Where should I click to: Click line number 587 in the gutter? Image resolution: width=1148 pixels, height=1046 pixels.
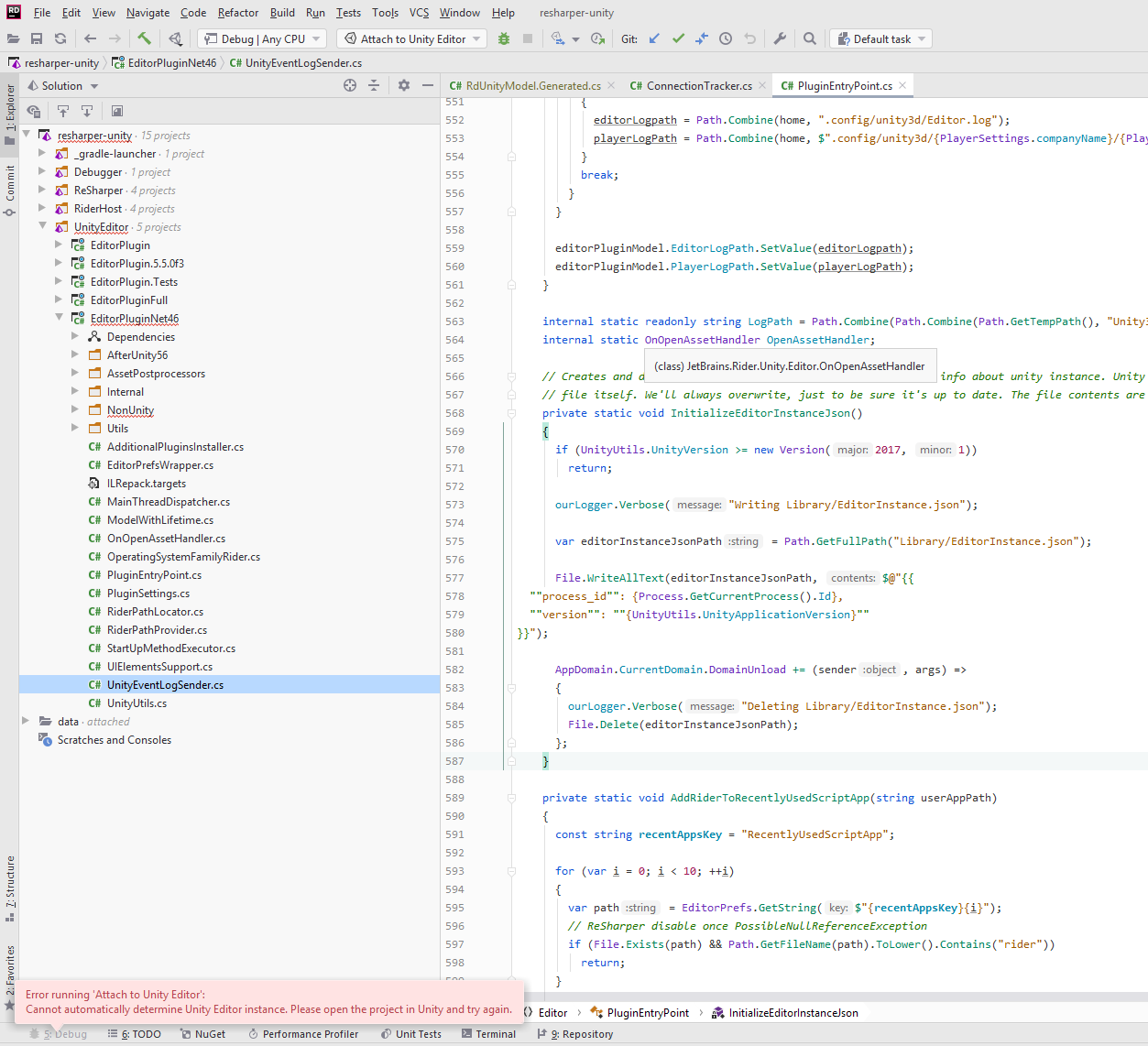tap(454, 761)
